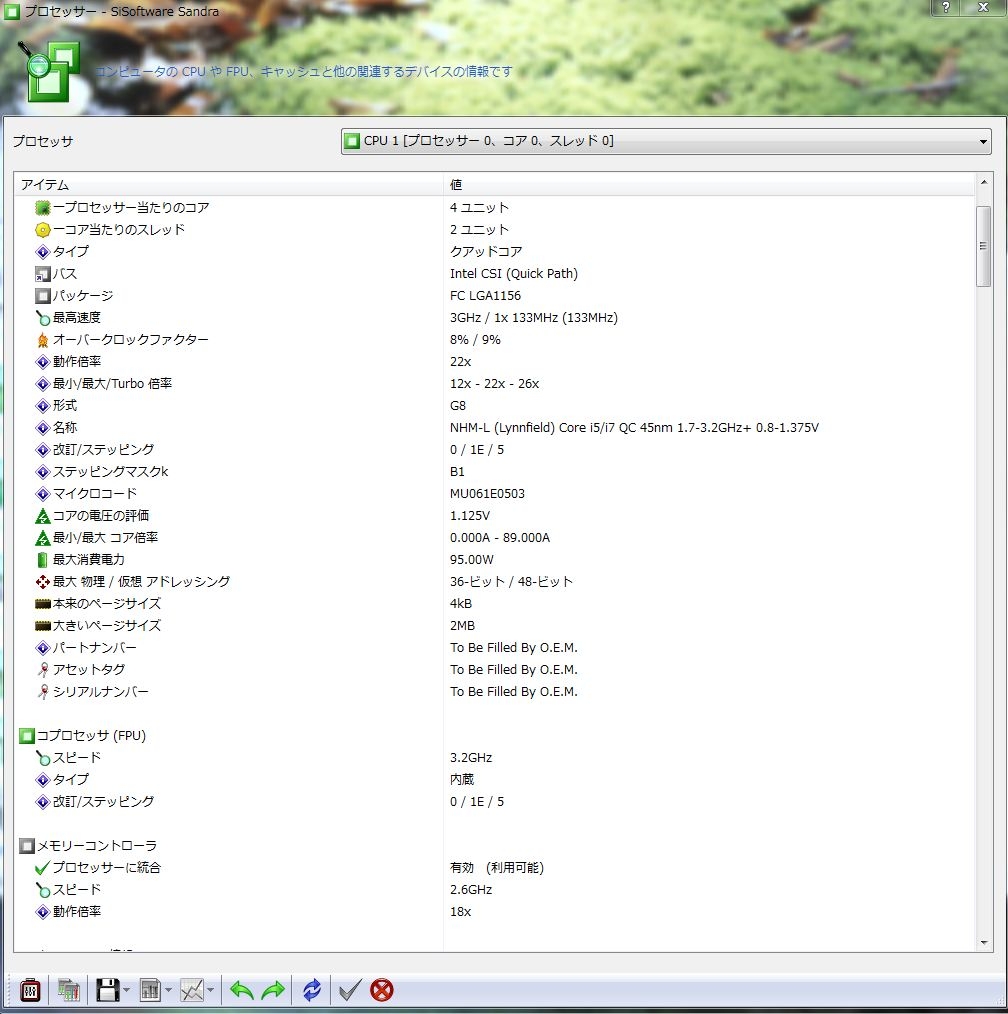
Task: Click the copy report pages icon
Action: 69,990
